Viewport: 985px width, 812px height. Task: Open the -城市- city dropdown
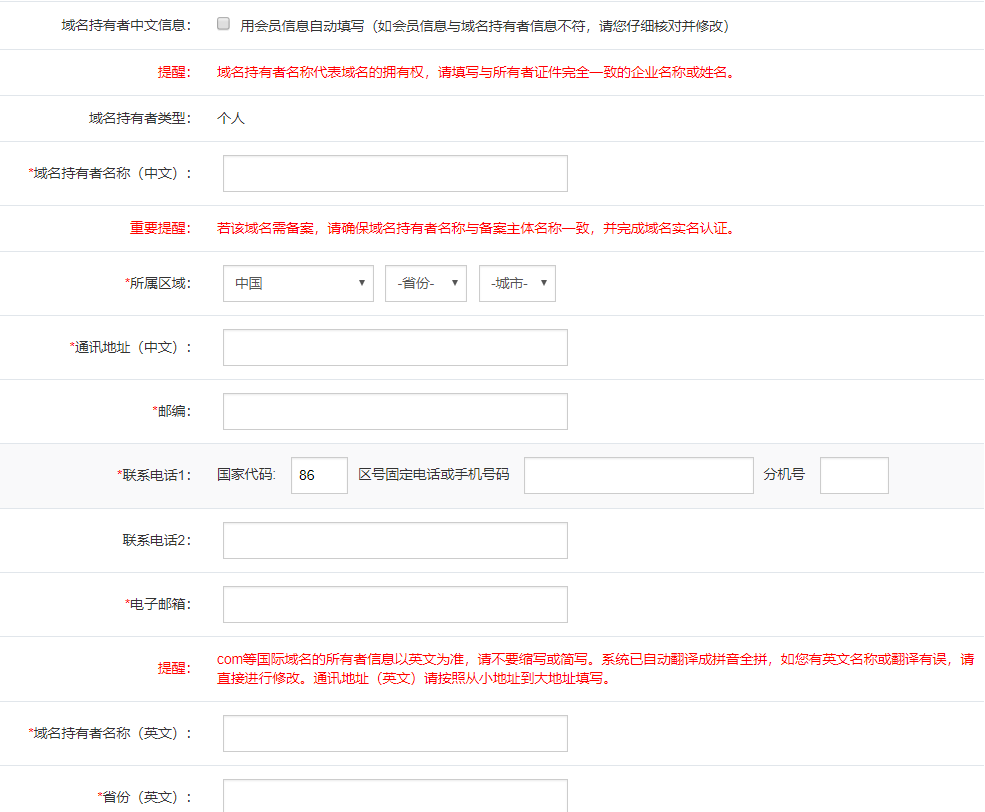tap(517, 283)
